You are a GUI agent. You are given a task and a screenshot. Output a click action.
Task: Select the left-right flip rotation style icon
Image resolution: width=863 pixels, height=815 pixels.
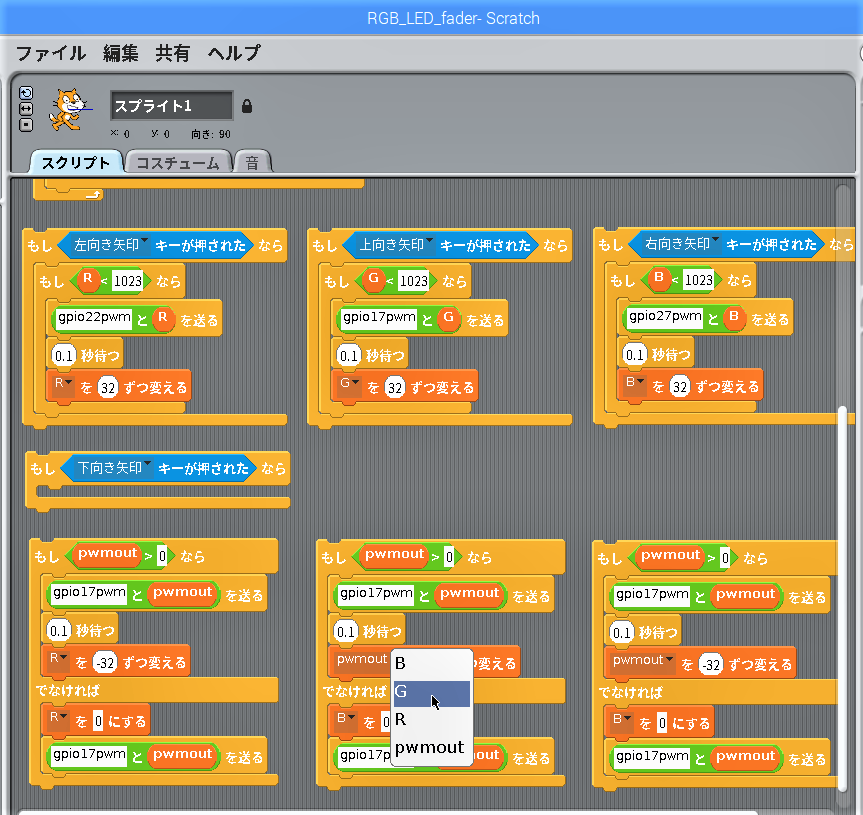(x=26, y=109)
